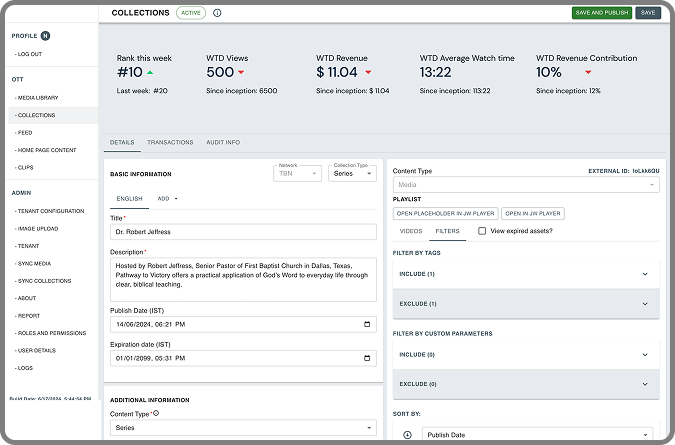
Task: Switch to the Videos playlist tab
Action: pyautogui.click(x=410, y=231)
